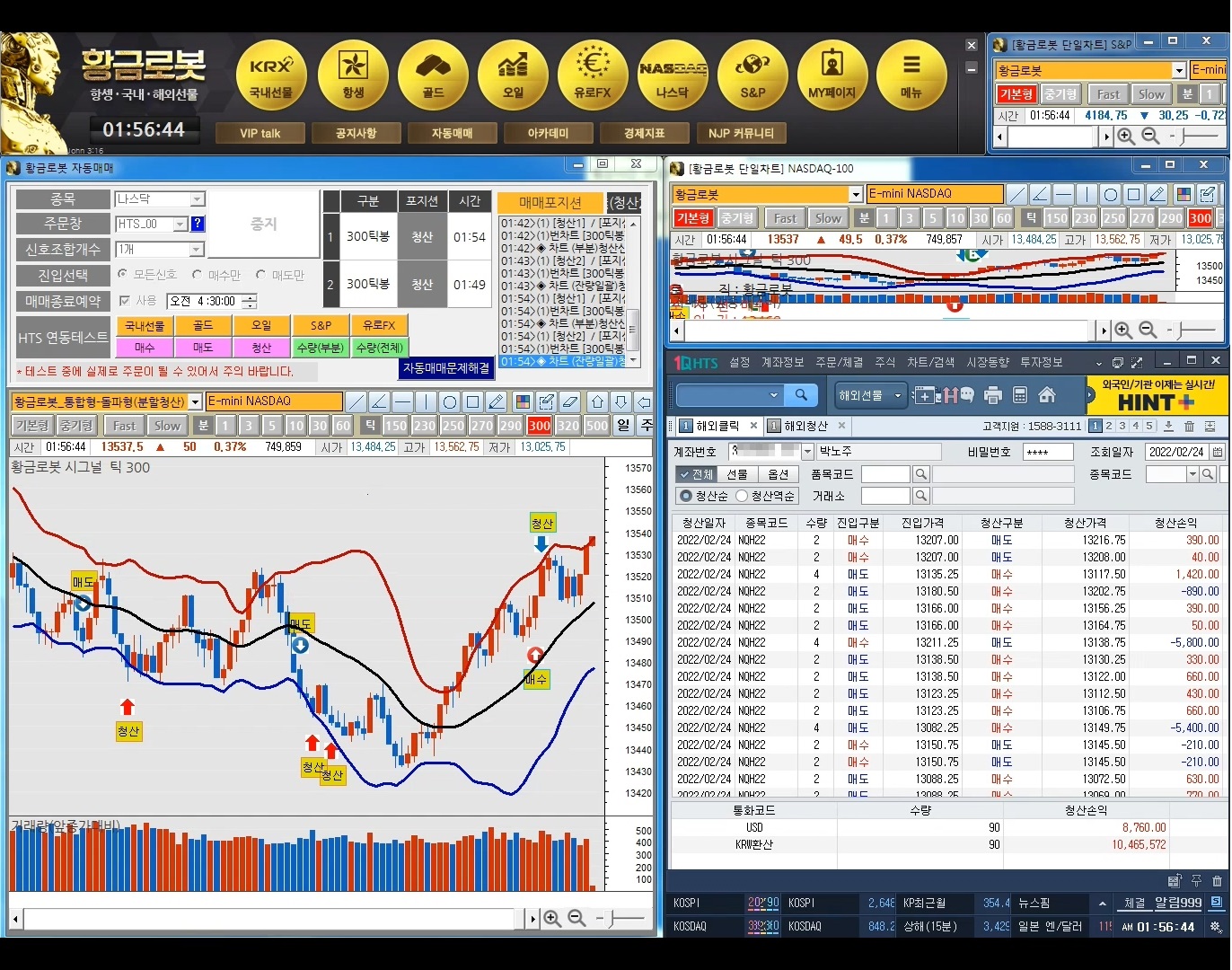Screen dimensions: 1232x970
Task: Open the MY페이지 round gold icon
Action: coord(832,75)
